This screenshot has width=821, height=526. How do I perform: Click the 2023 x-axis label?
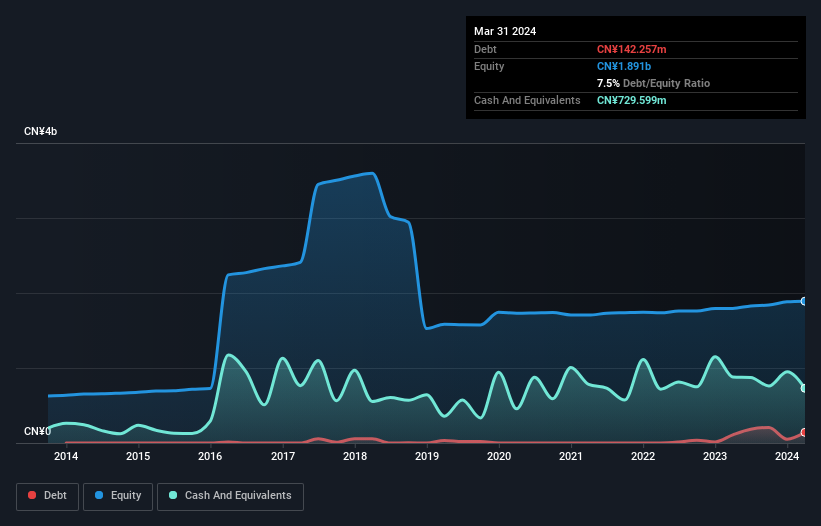point(715,456)
